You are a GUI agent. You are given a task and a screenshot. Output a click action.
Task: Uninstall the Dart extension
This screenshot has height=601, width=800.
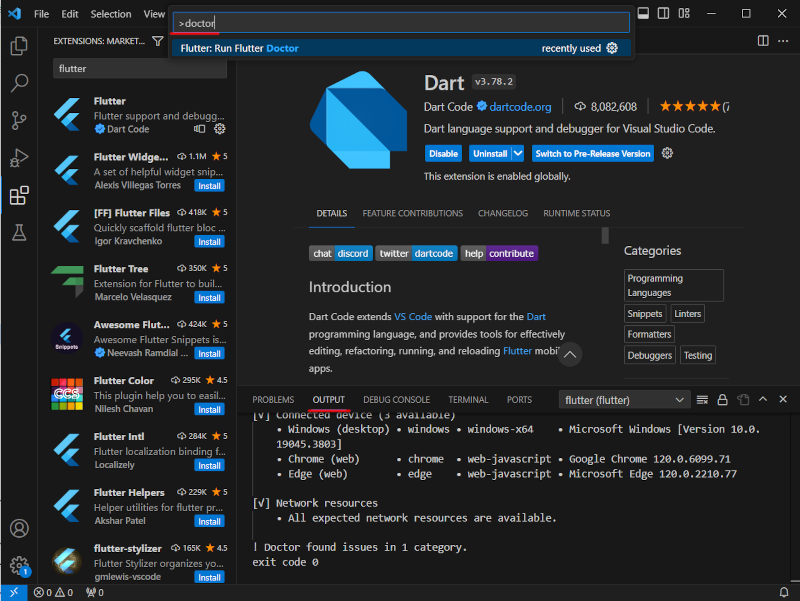490,154
